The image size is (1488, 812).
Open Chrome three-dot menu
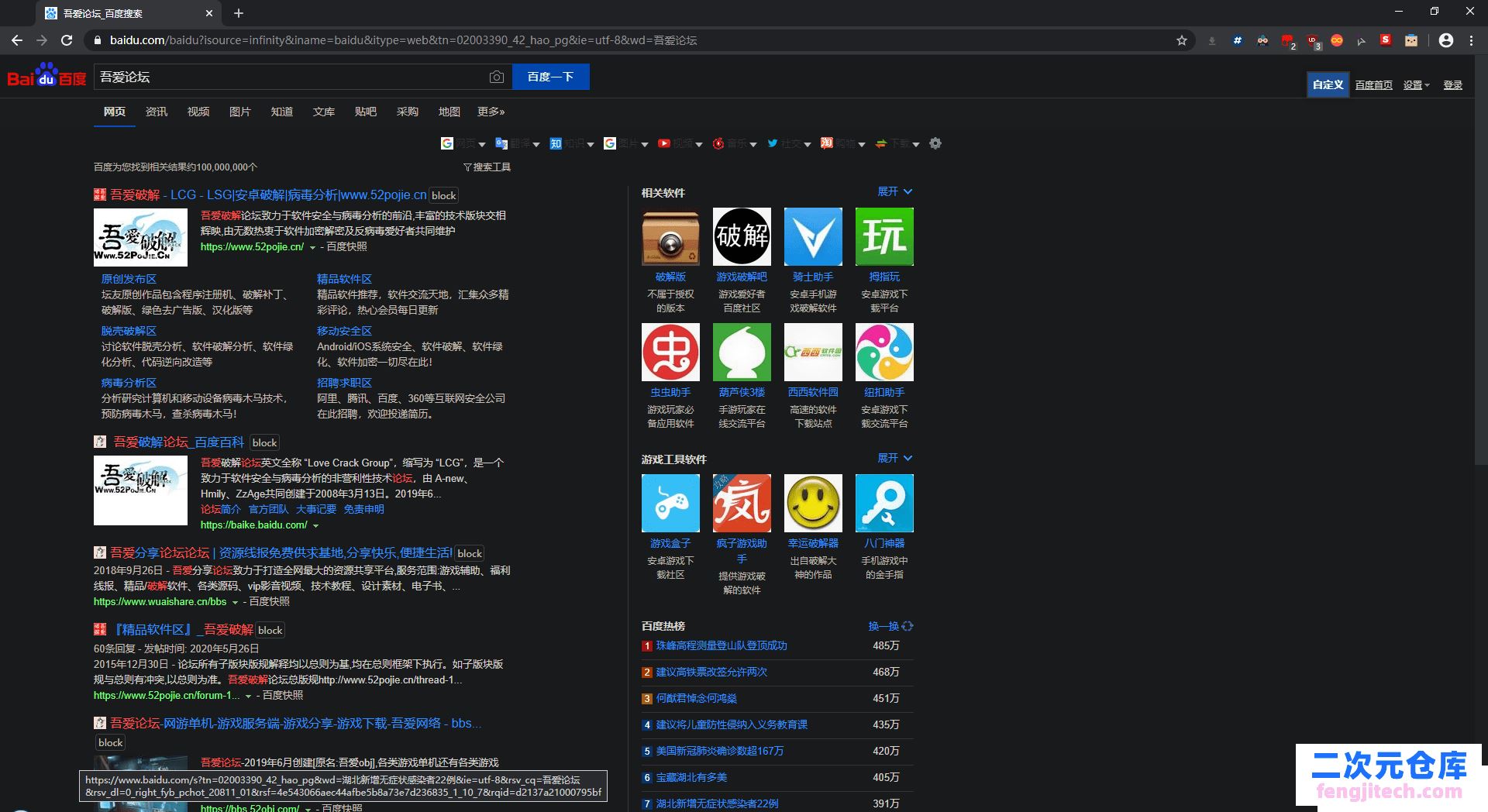coord(1471,40)
